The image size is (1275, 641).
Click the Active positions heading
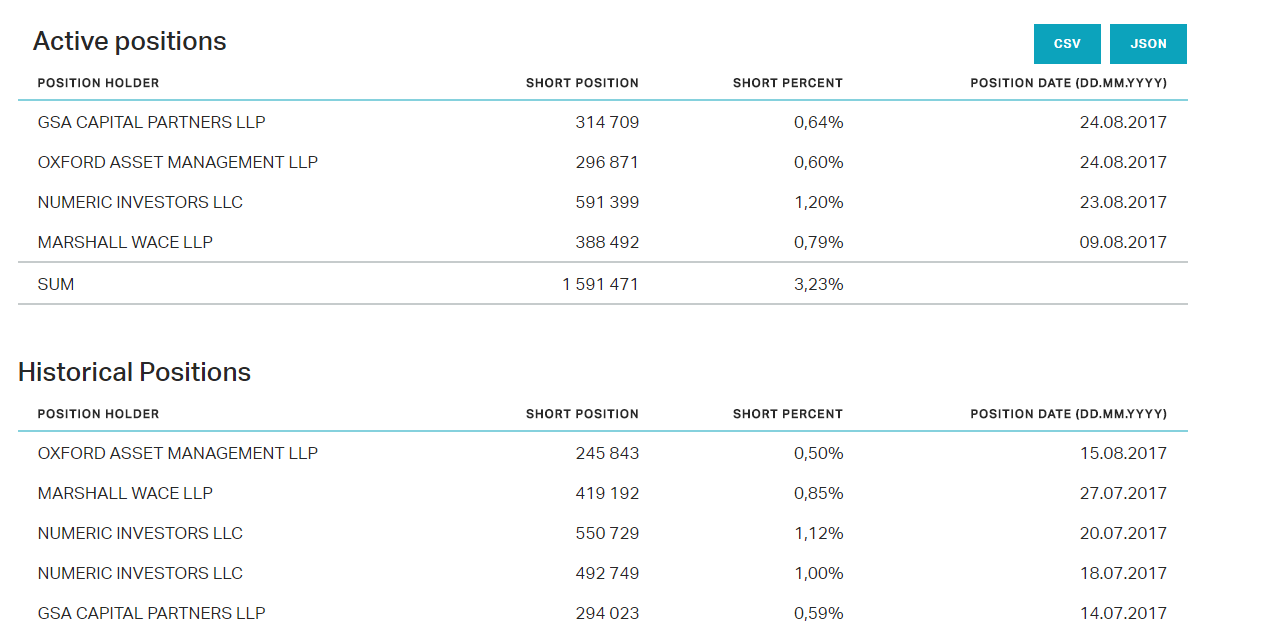(129, 41)
